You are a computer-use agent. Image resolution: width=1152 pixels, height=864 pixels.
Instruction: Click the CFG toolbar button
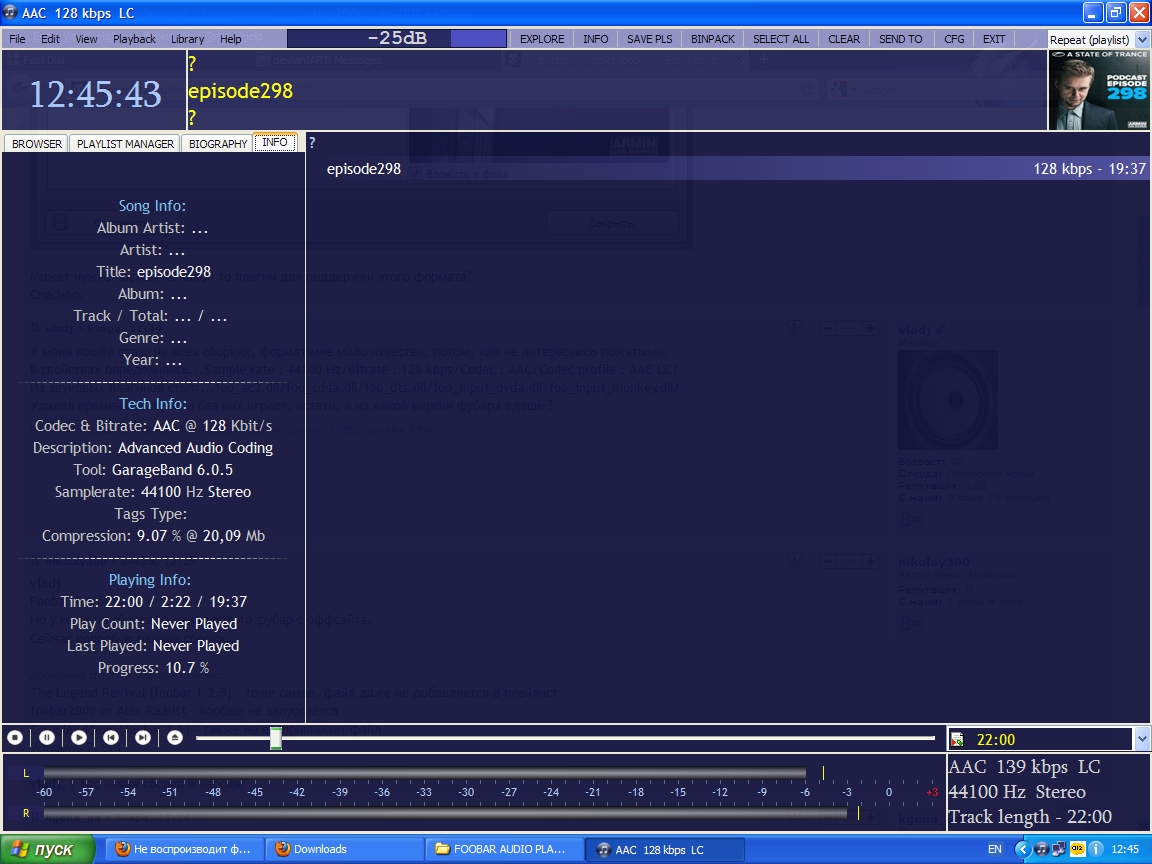tap(954, 39)
